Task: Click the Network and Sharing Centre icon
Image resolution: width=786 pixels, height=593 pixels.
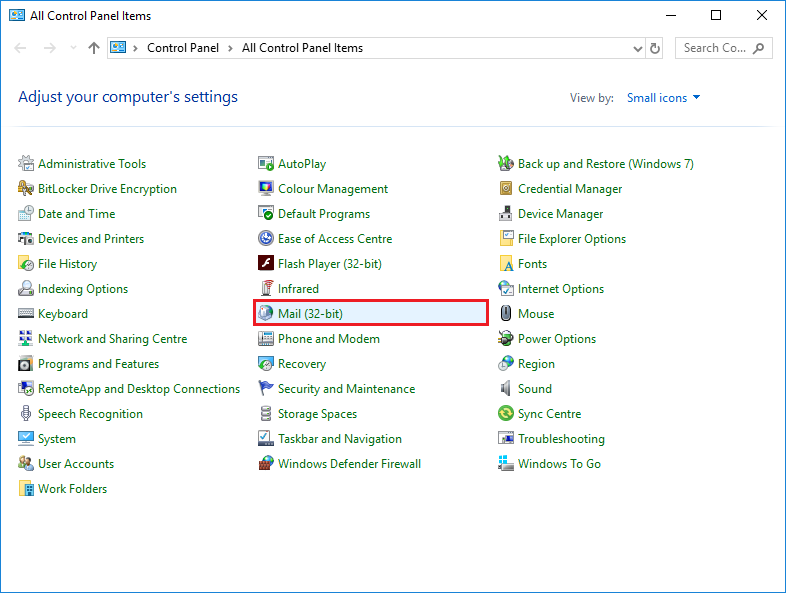Action: click(26, 339)
